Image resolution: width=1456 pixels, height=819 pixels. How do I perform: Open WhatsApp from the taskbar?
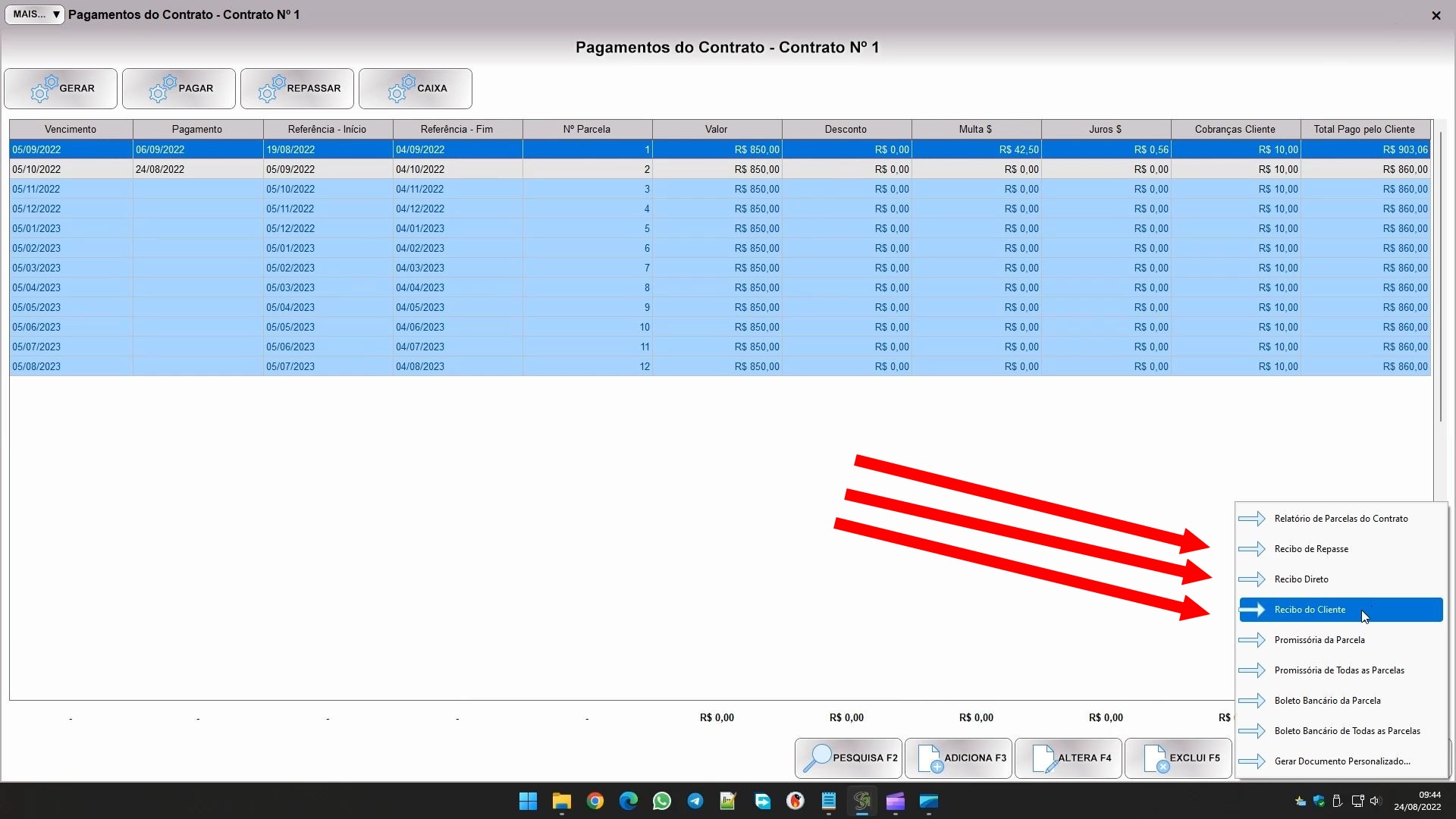pyautogui.click(x=661, y=801)
